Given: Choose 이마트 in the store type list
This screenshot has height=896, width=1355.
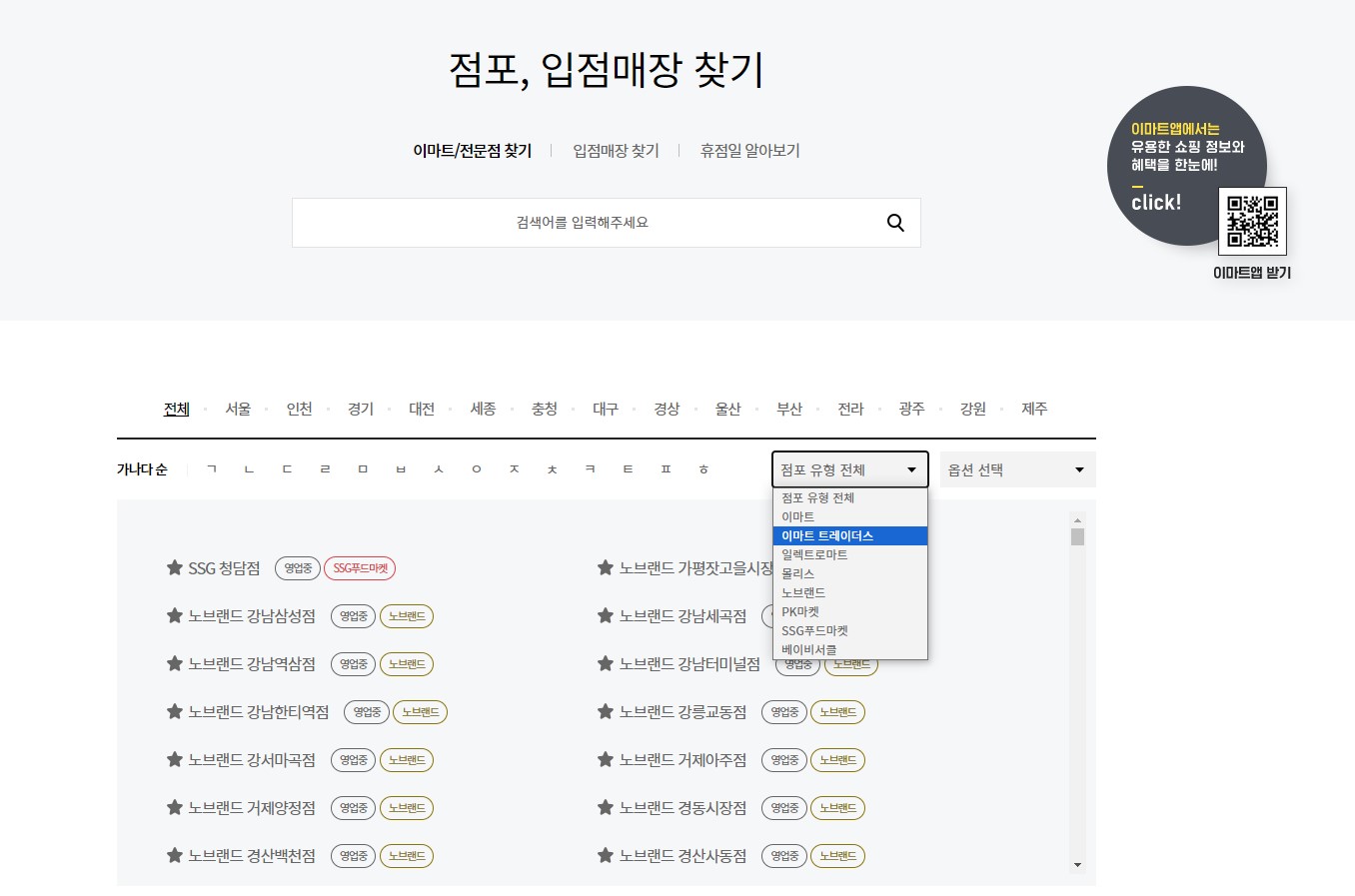Looking at the screenshot, I should pos(850,516).
